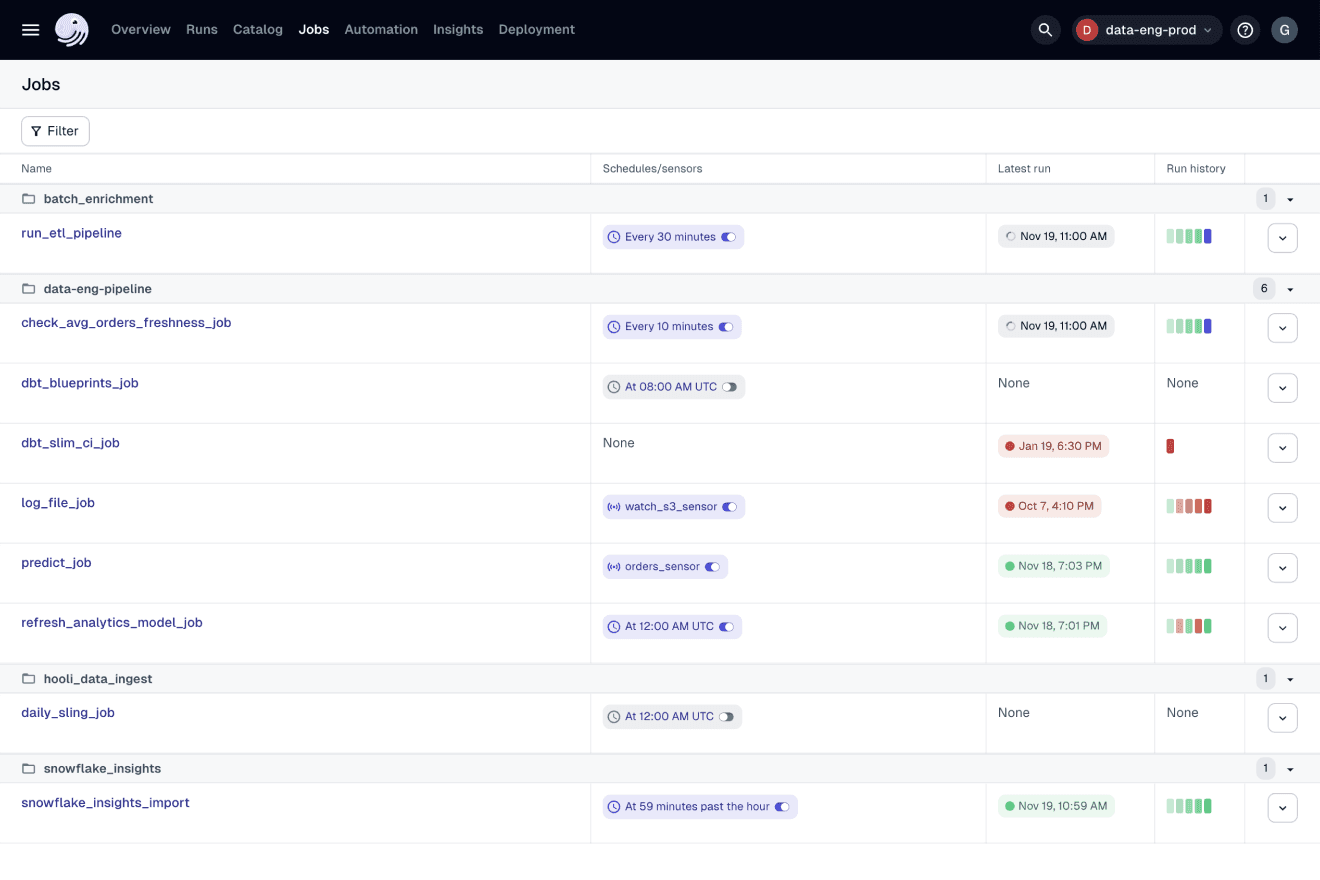This screenshot has height=880, width=1320.
Task: Switch to the Automation tab
Action: click(381, 30)
